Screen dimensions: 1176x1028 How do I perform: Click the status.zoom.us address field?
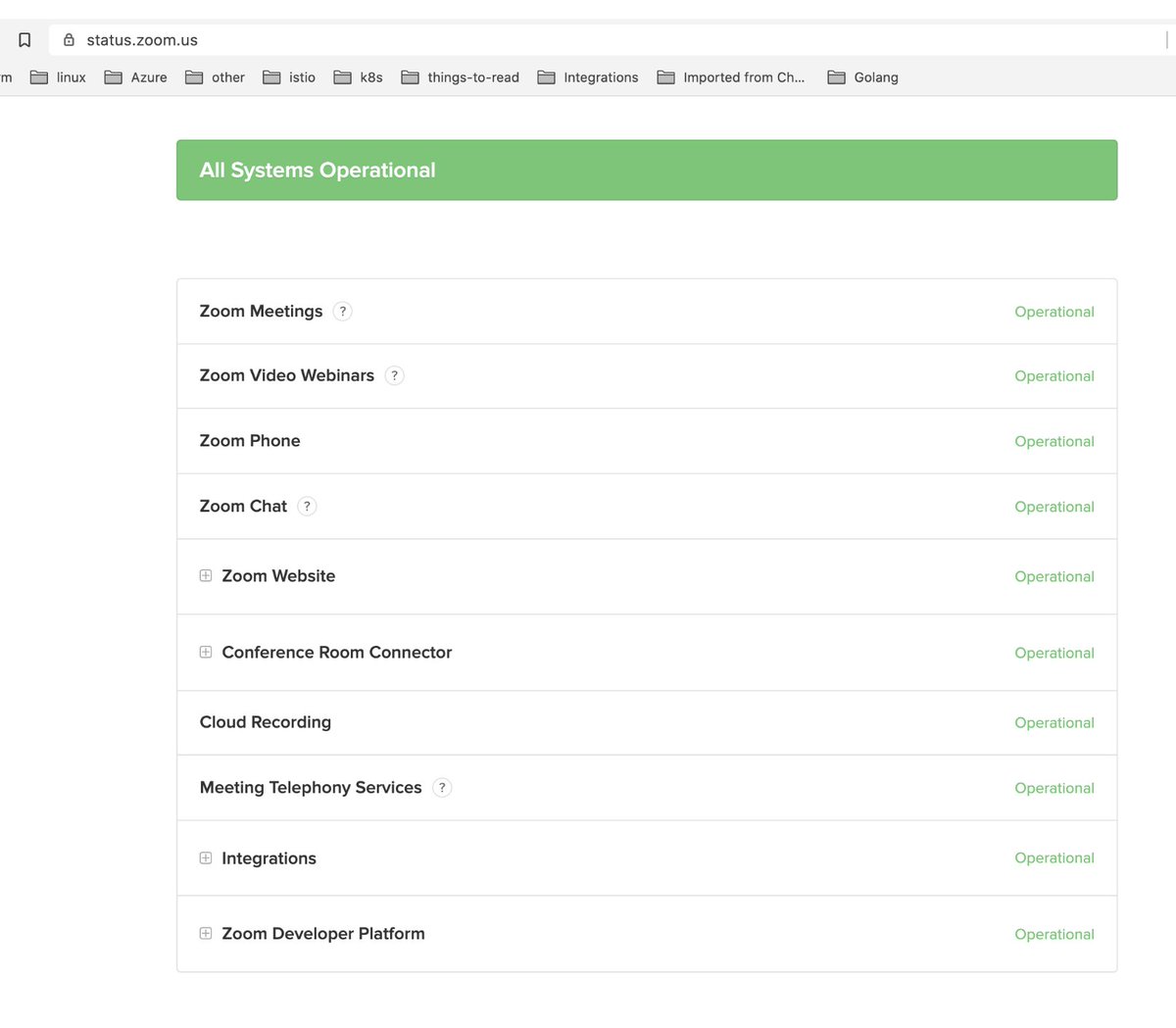pyautogui.click(x=608, y=40)
